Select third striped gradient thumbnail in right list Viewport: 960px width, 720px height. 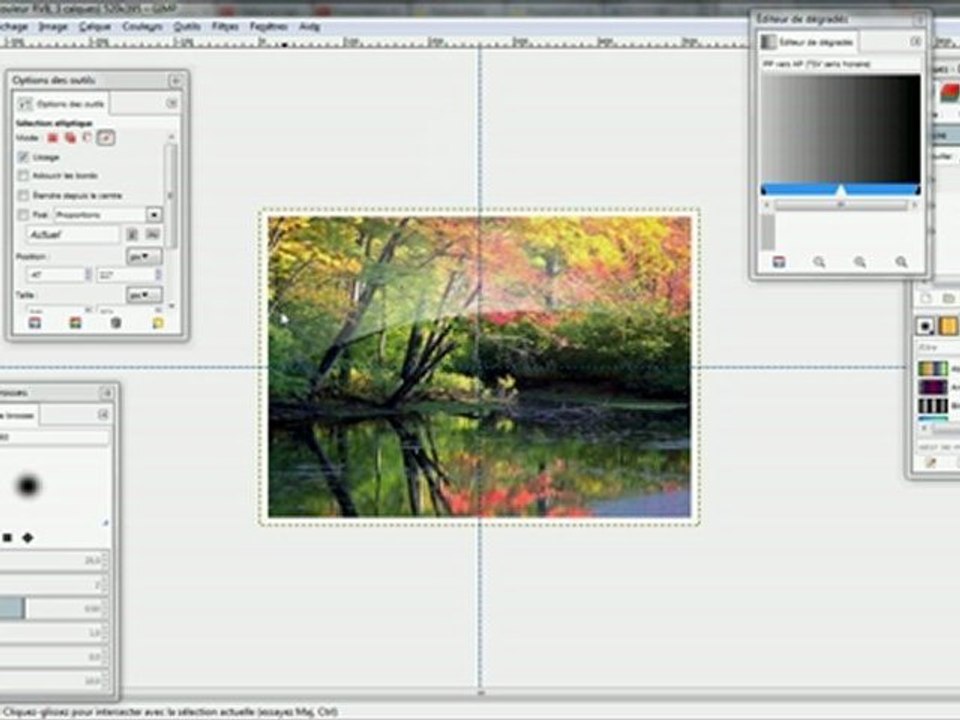(932, 406)
